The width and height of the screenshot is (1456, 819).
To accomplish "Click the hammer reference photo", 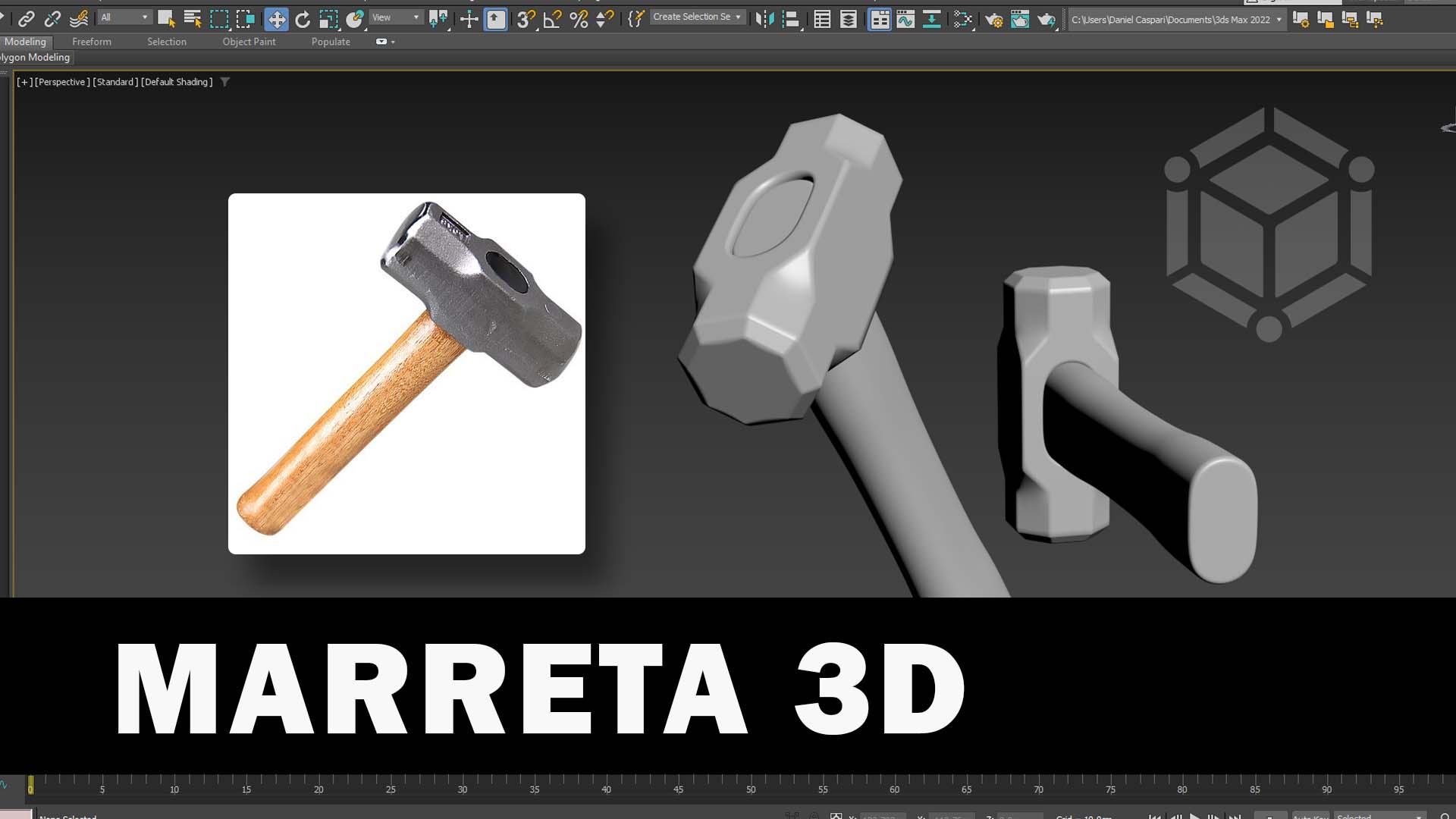I will pyautogui.click(x=406, y=373).
